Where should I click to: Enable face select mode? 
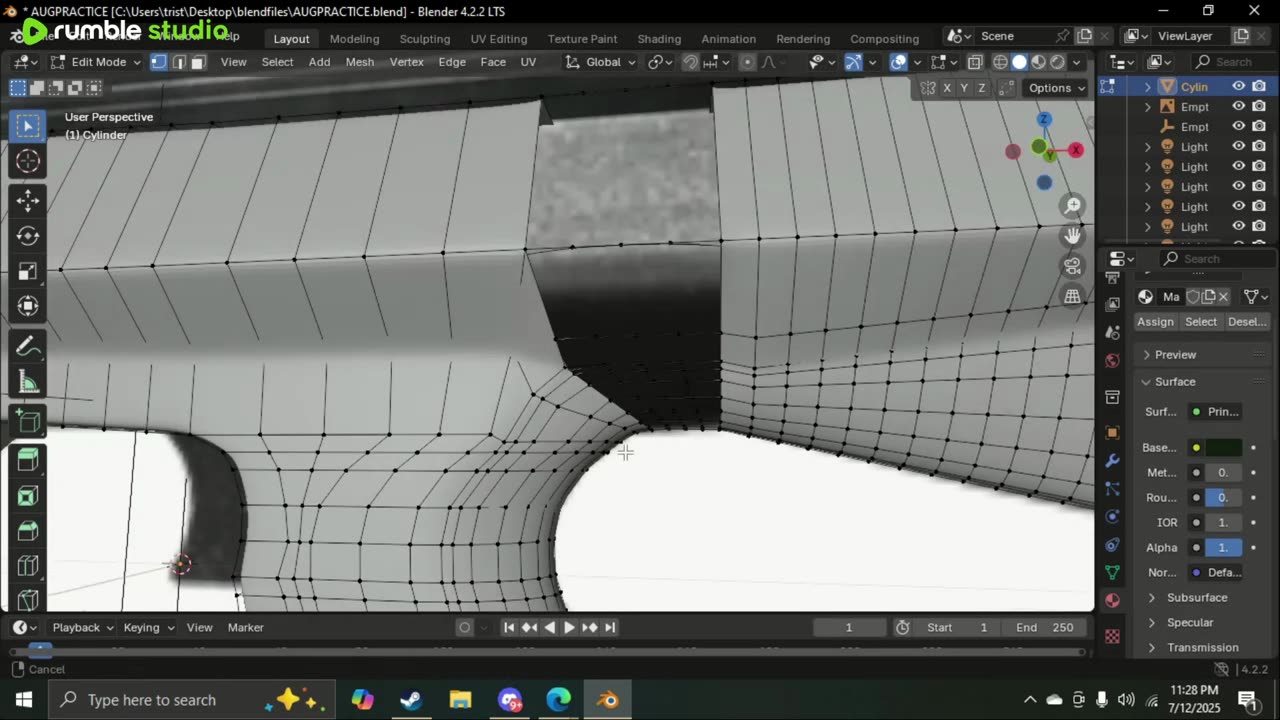(x=198, y=62)
